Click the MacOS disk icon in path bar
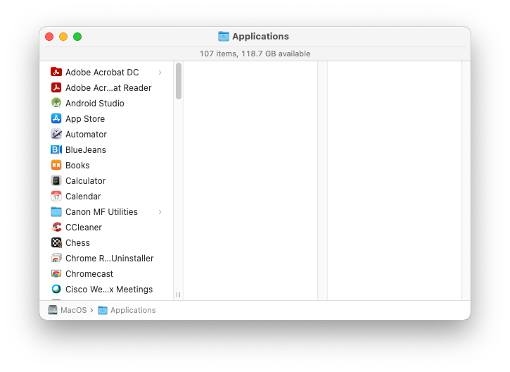 click(x=52, y=310)
